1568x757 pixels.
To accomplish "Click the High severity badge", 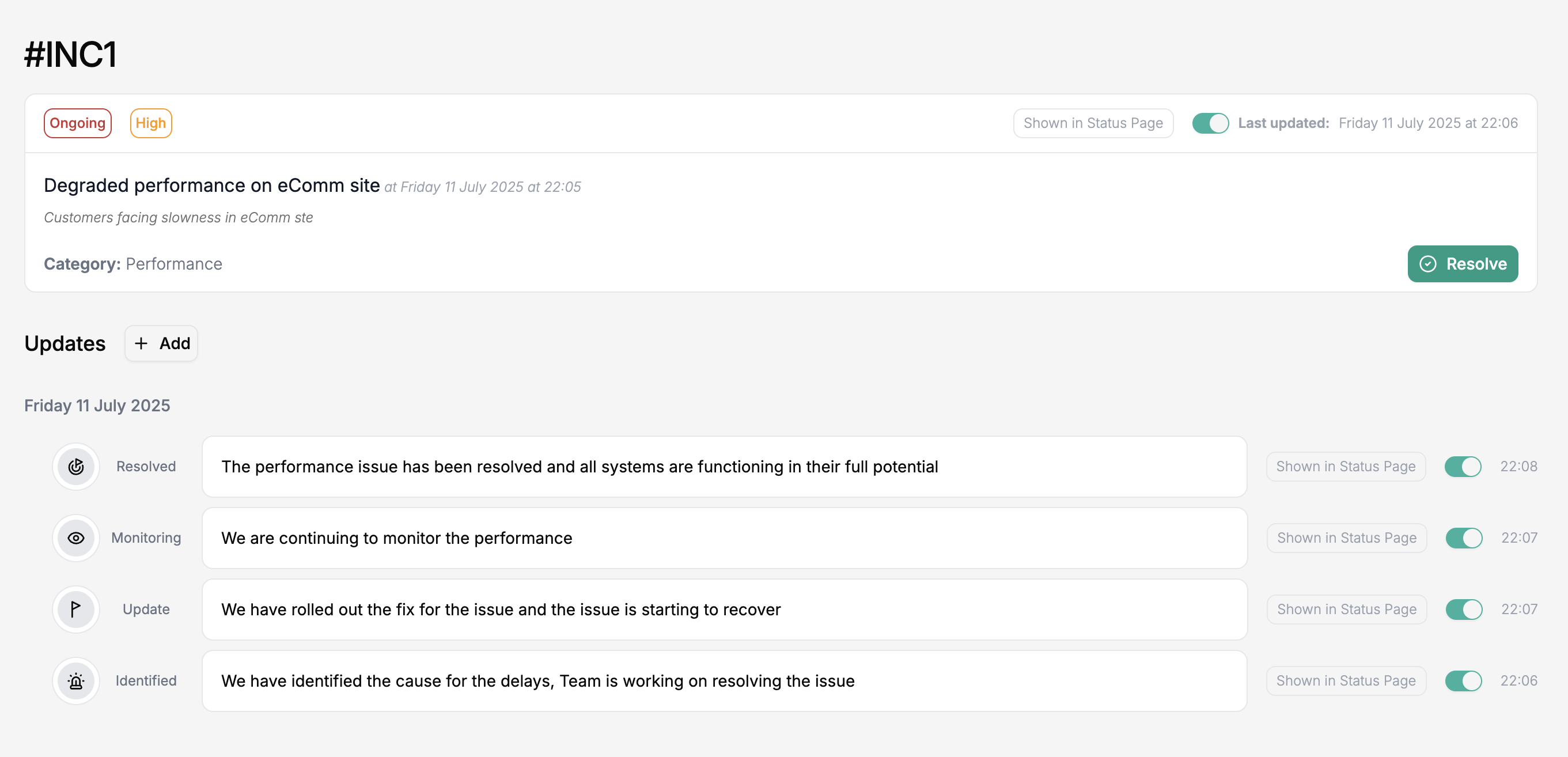I will click(151, 123).
